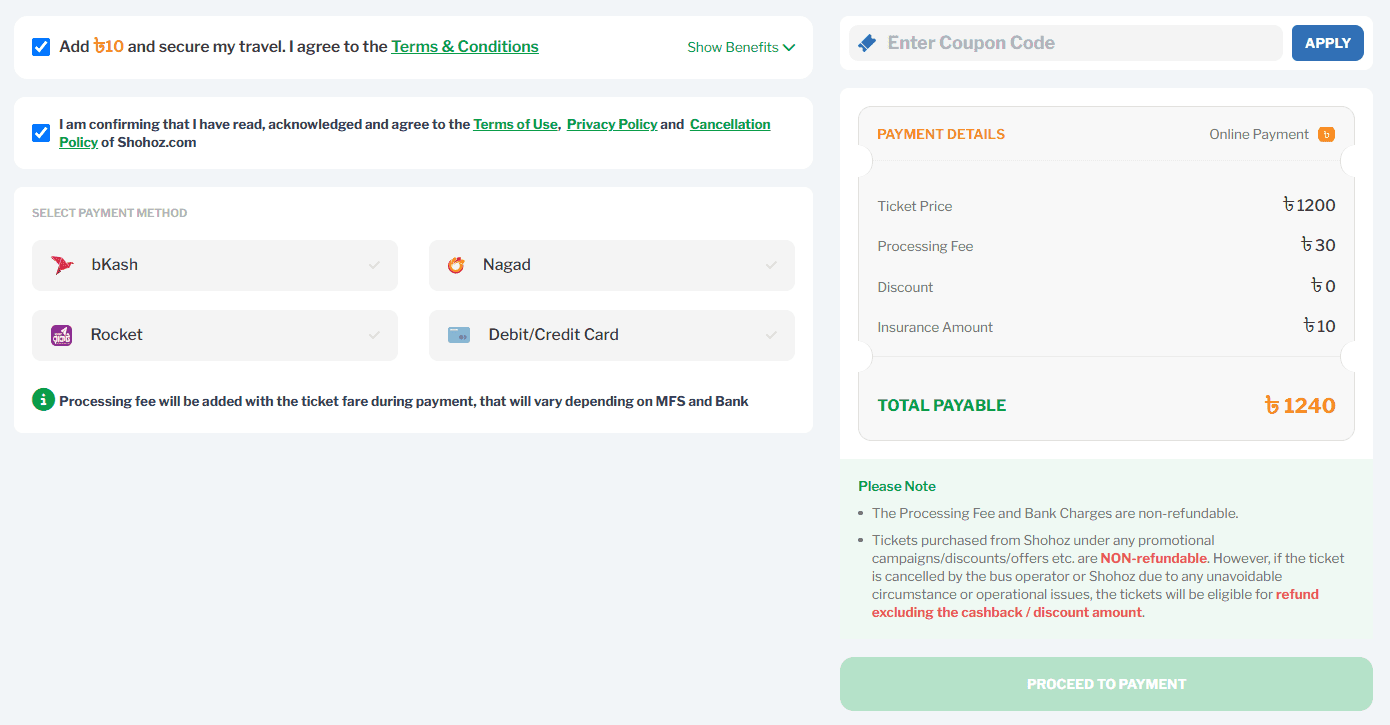The width and height of the screenshot is (1390, 725).
Task: Click the Rocket purple logo icon
Action: tap(62, 335)
